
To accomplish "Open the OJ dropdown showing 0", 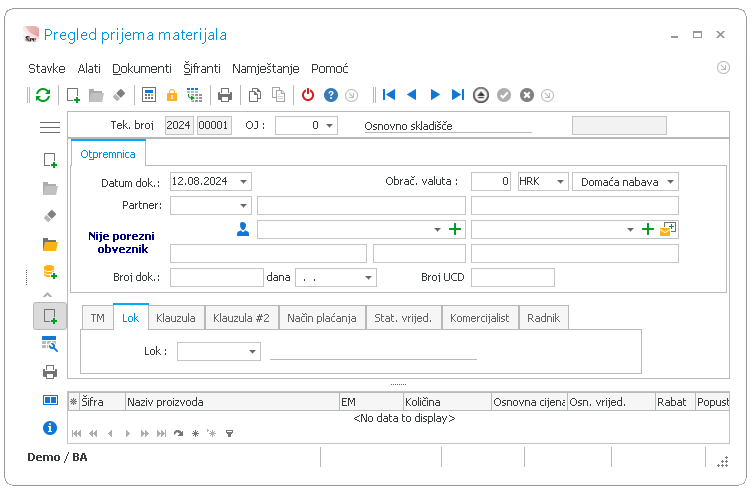I will pyautogui.click(x=329, y=126).
